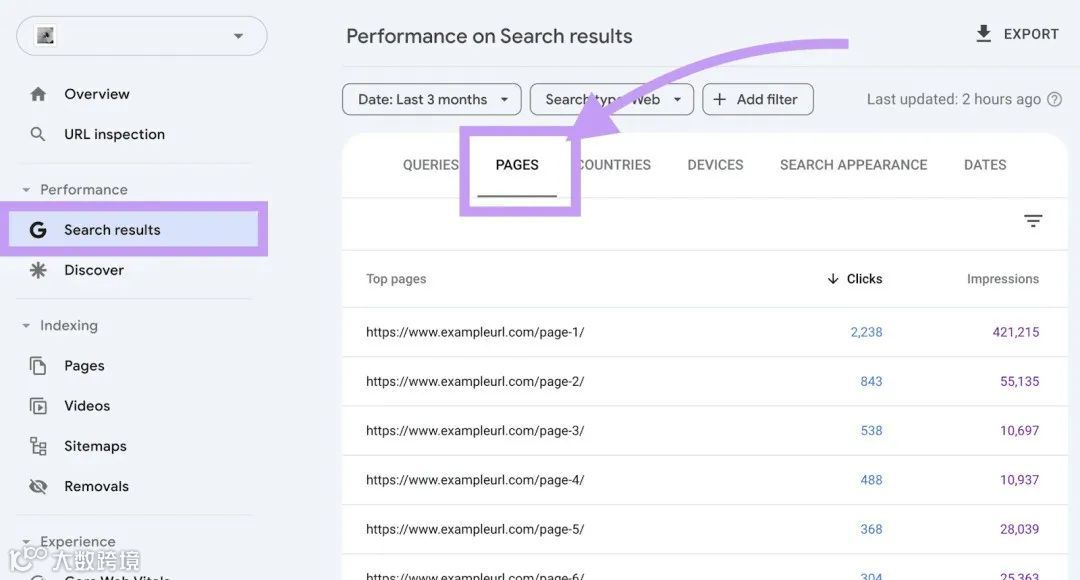1080x580 pixels.
Task: Click the Sitemaps icon
Action: point(38,446)
